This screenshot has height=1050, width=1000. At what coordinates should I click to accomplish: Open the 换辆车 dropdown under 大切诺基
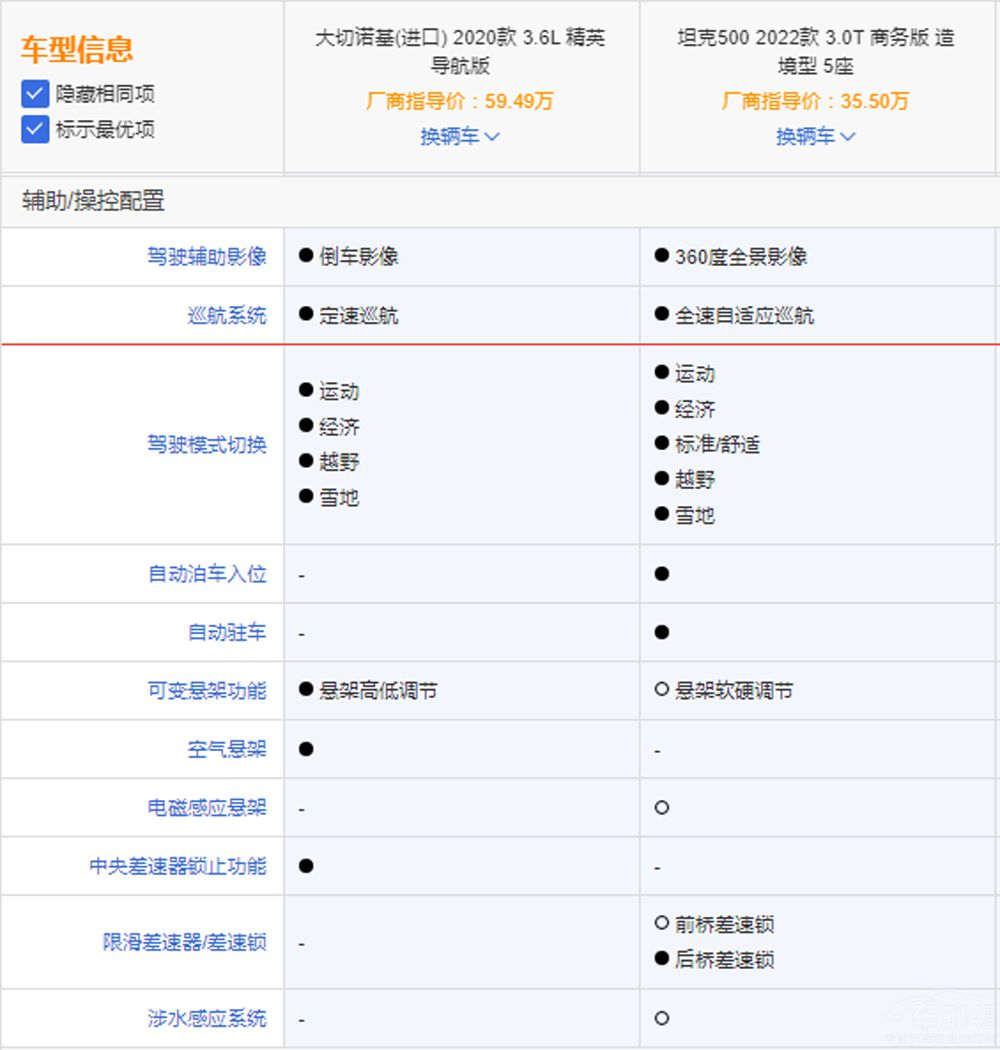click(x=461, y=137)
